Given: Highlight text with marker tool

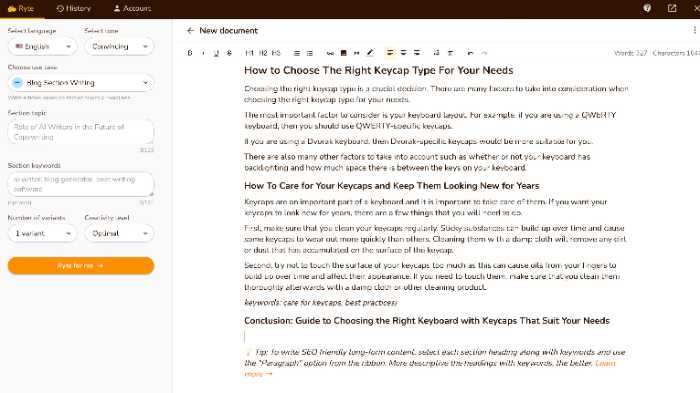Looking at the screenshot, I should click(370, 53).
